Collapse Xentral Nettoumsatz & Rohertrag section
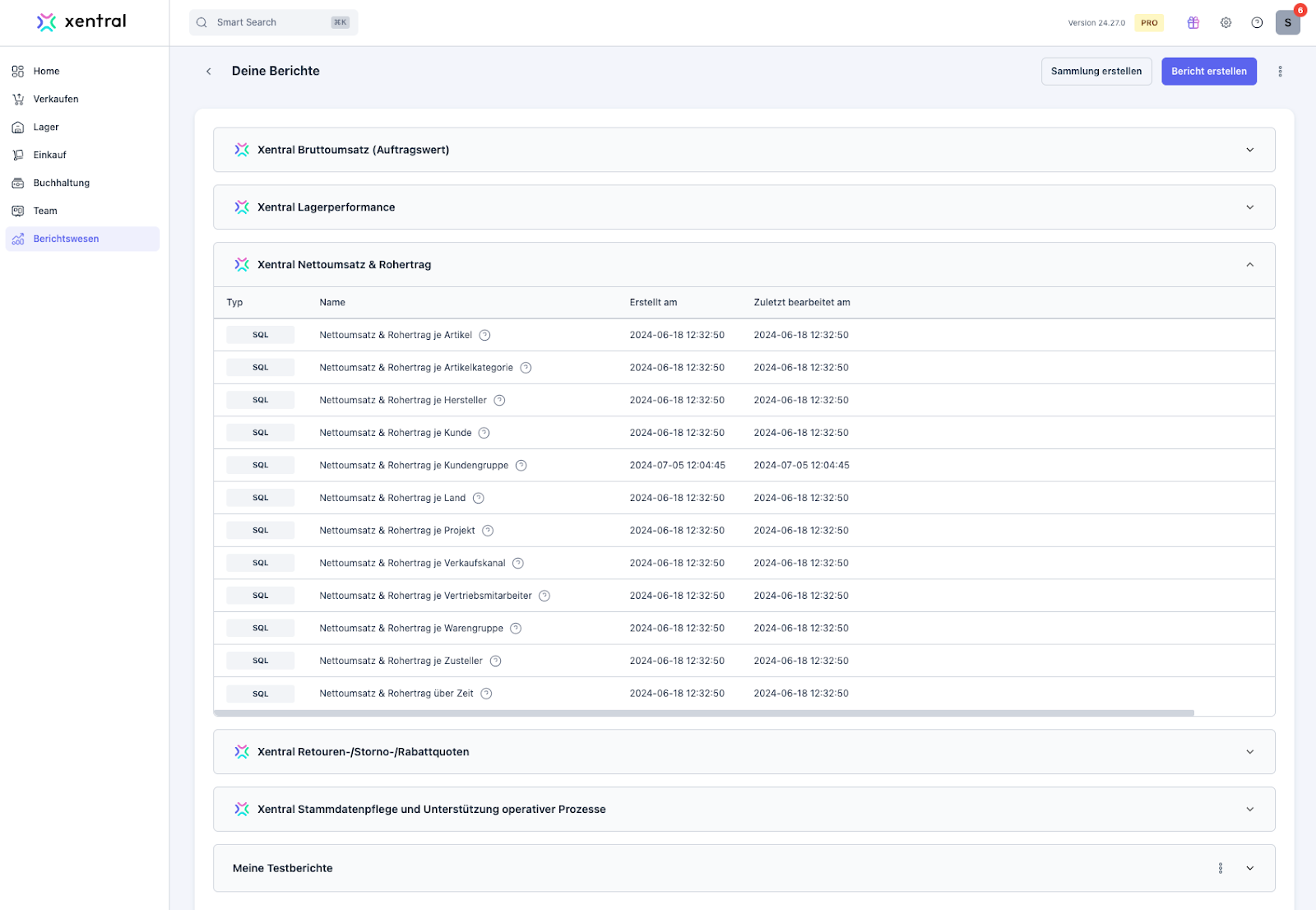Image resolution: width=1316 pixels, height=910 pixels. click(x=1249, y=265)
